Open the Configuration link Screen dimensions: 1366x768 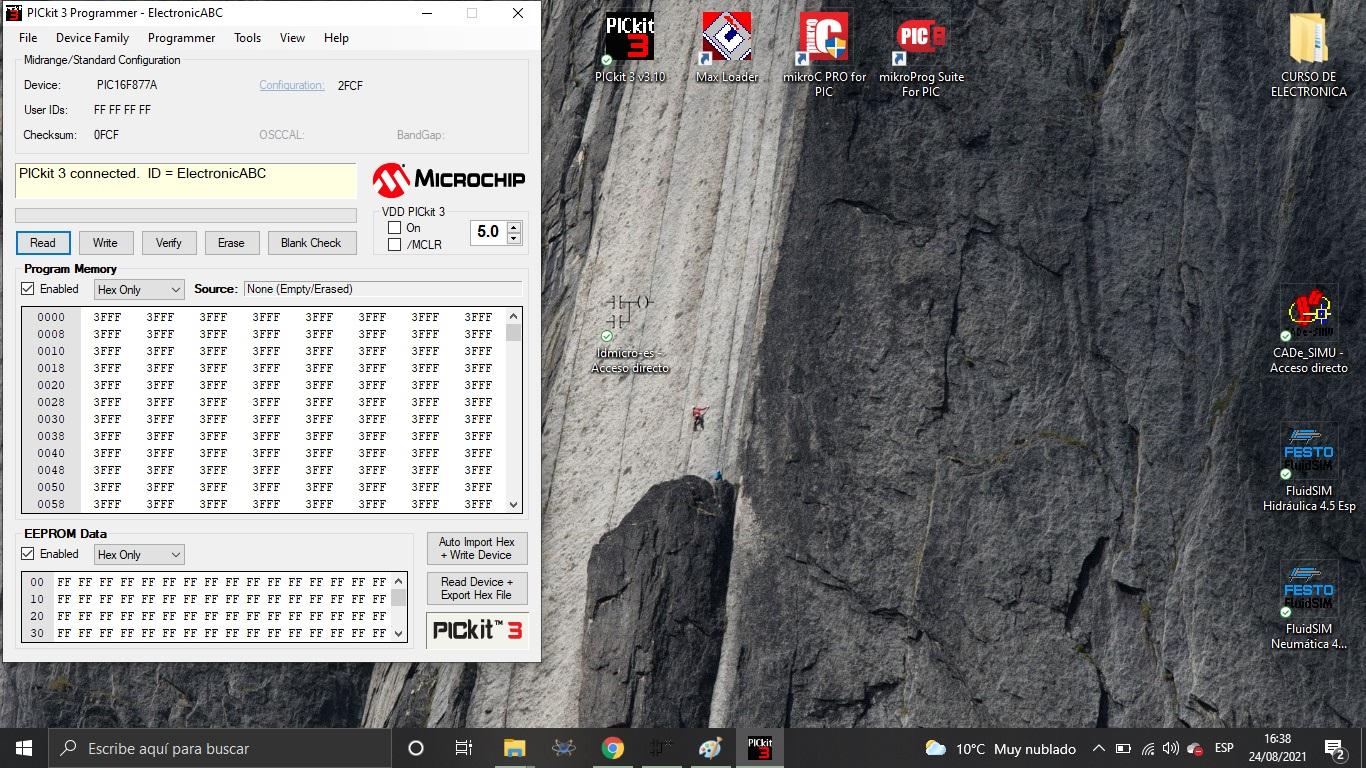tap(292, 85)
